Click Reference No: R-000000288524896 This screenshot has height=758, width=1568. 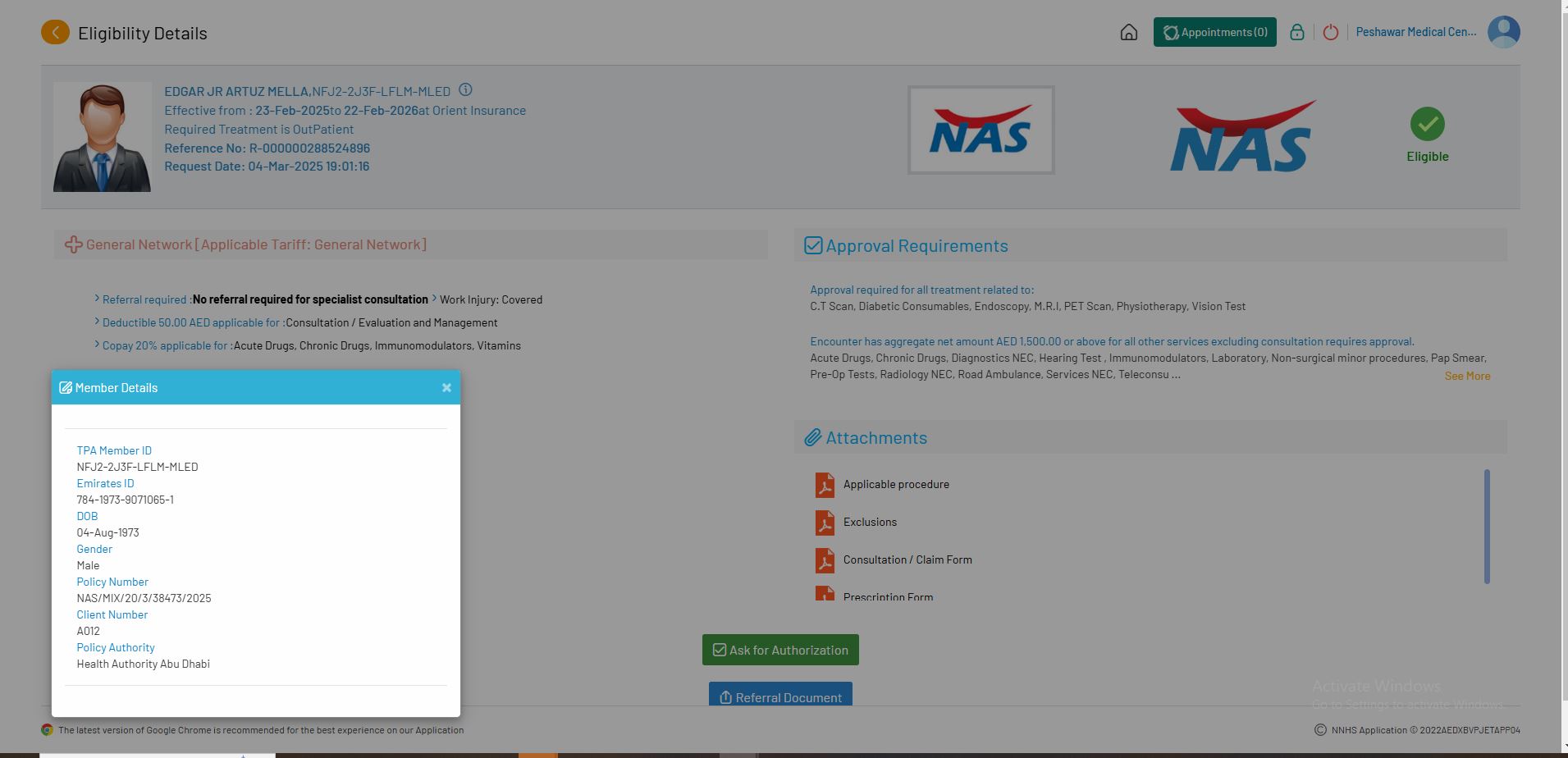click(x=267, y=148)
